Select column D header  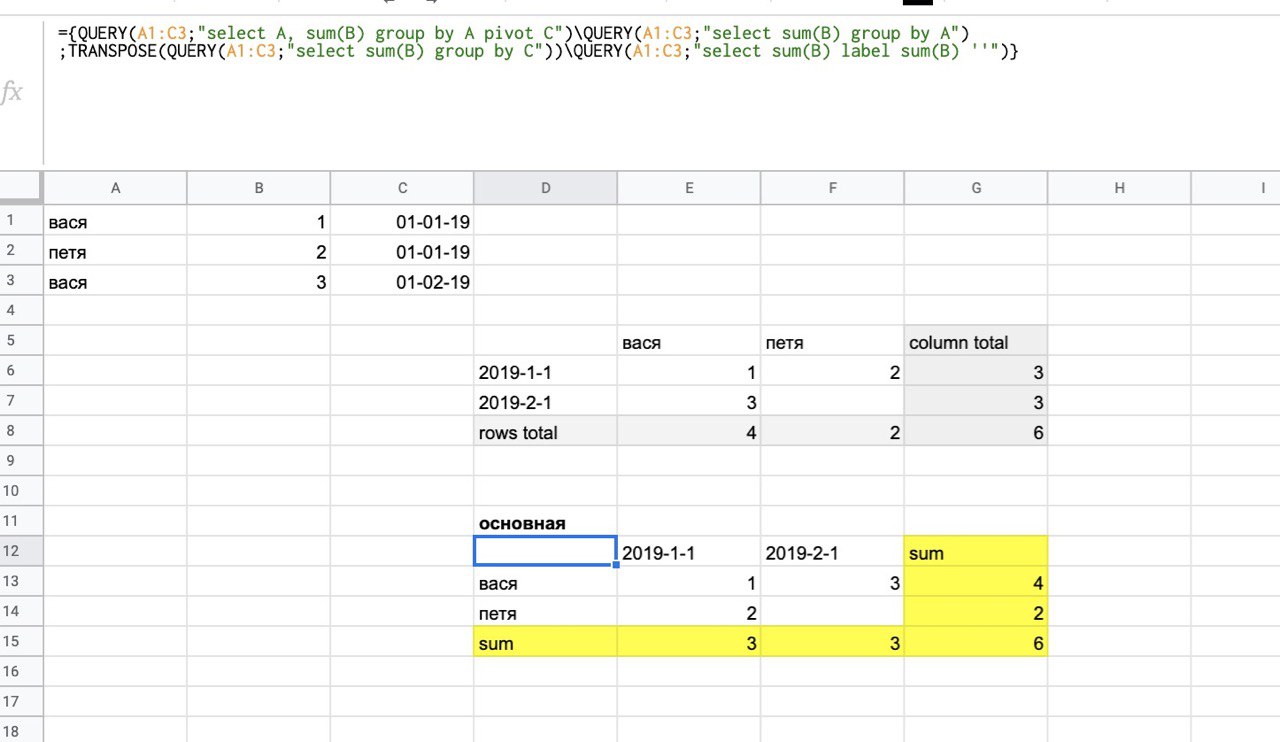(x=545, y=188)
